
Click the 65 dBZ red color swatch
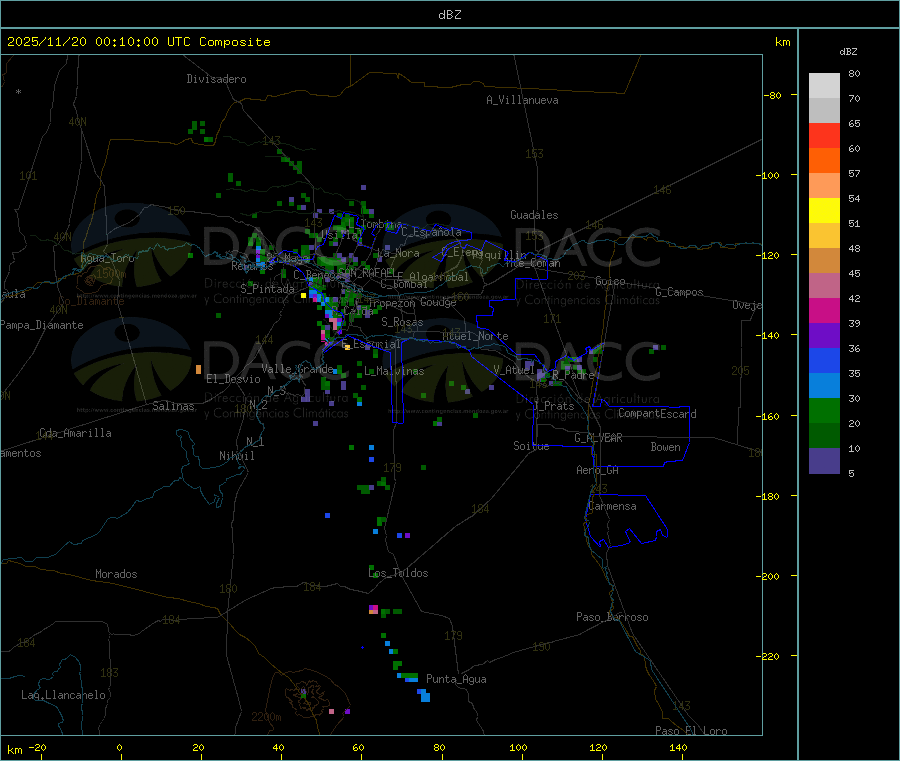coord(824,135)
